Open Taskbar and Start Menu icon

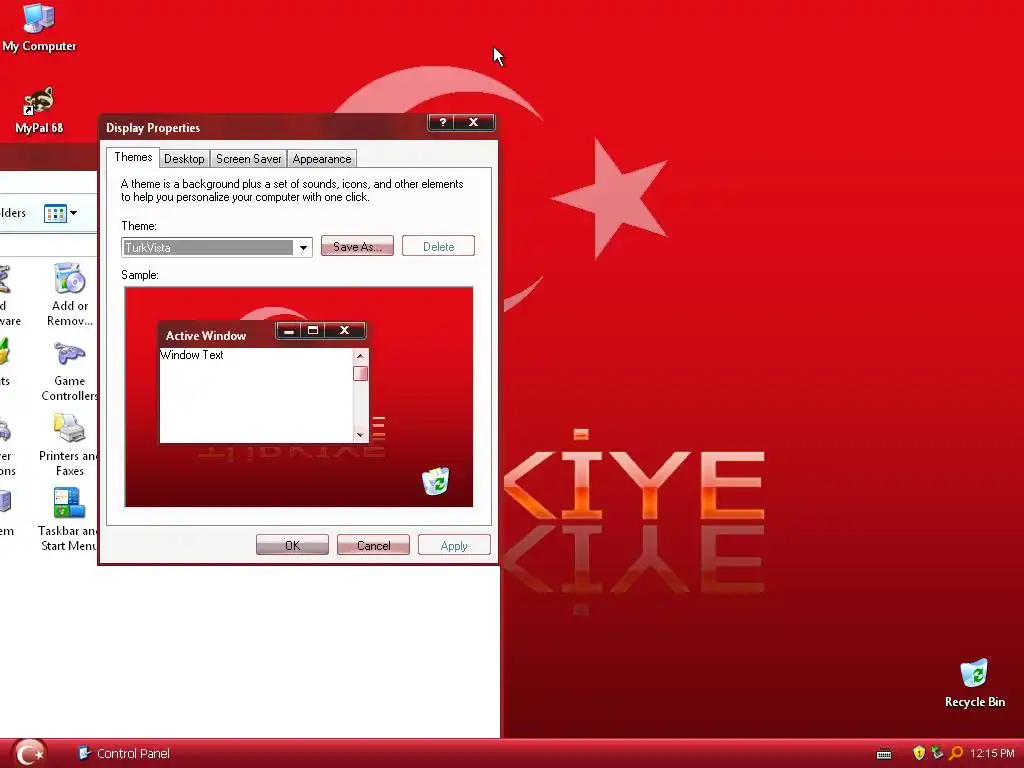click(69, 520)
